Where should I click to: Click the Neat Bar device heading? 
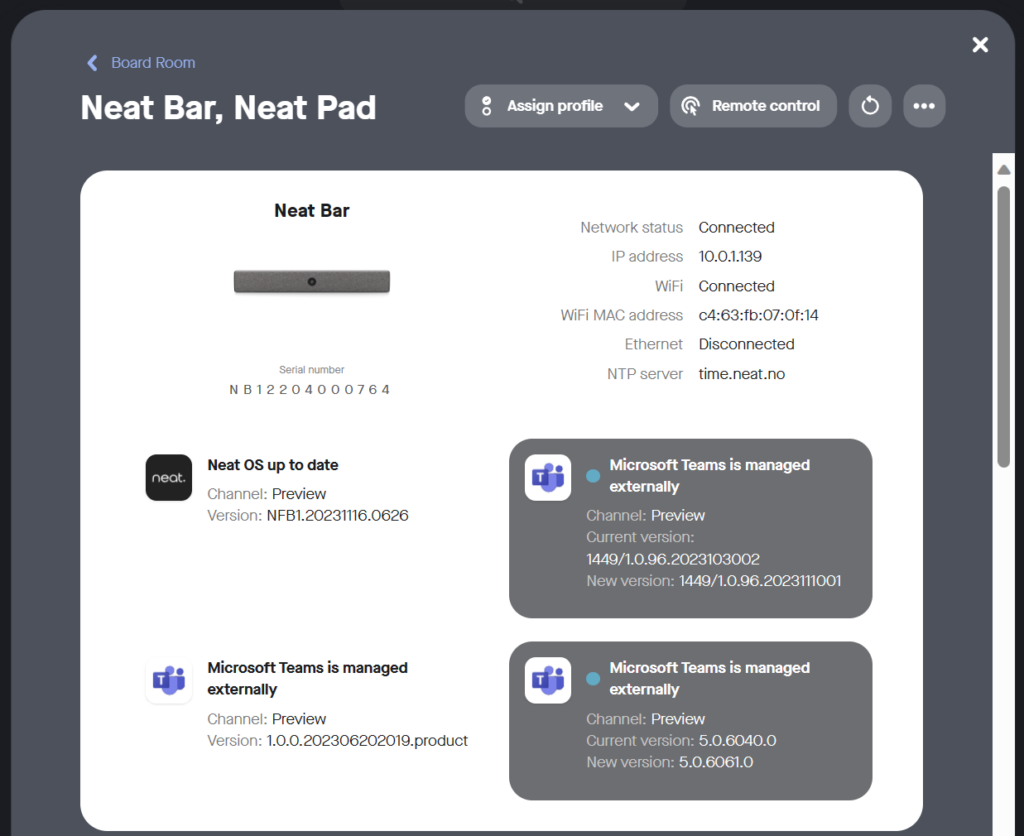[312, 210]
